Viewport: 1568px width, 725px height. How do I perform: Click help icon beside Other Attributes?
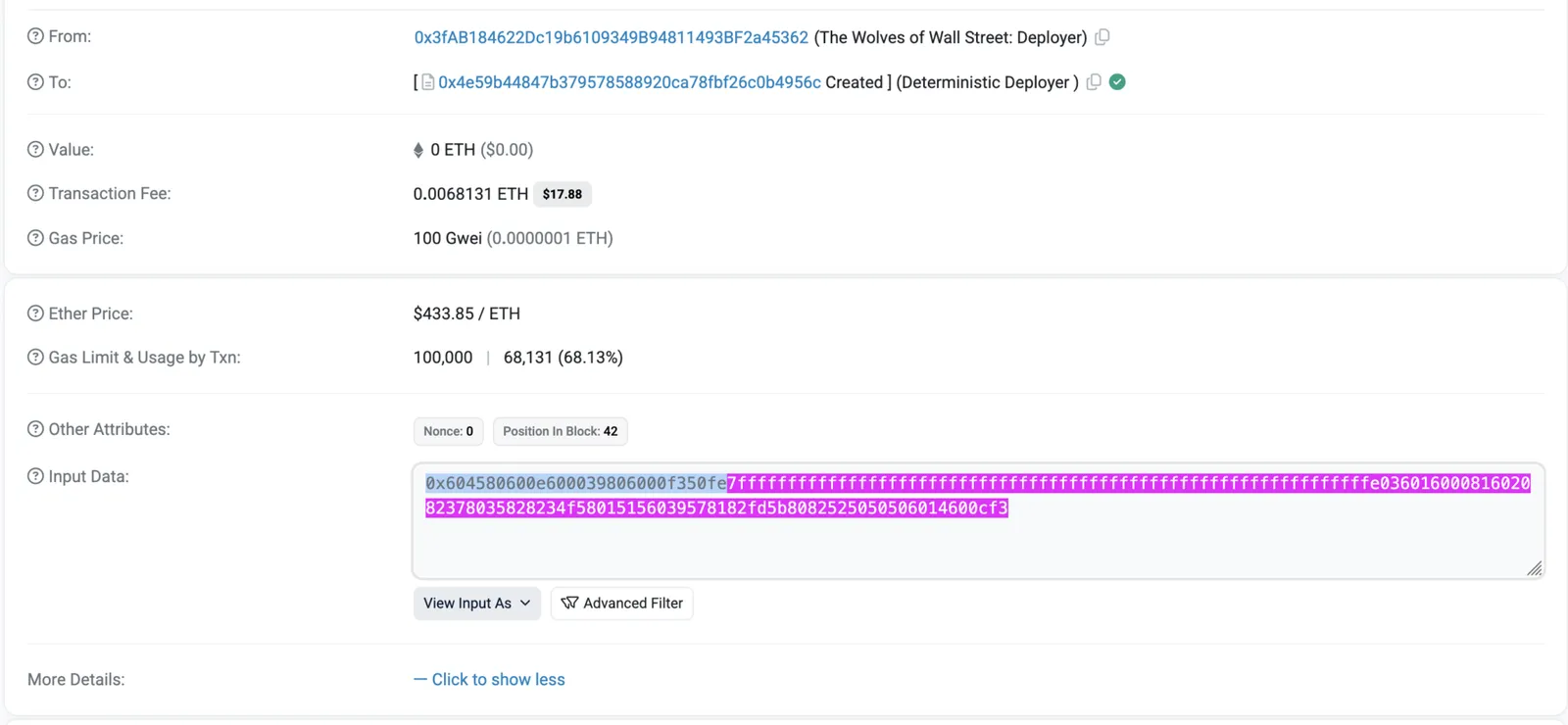[35, 429]
